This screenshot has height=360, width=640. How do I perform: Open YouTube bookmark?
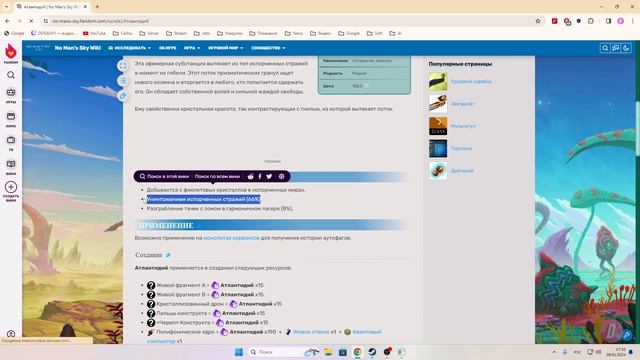[94, 33]
